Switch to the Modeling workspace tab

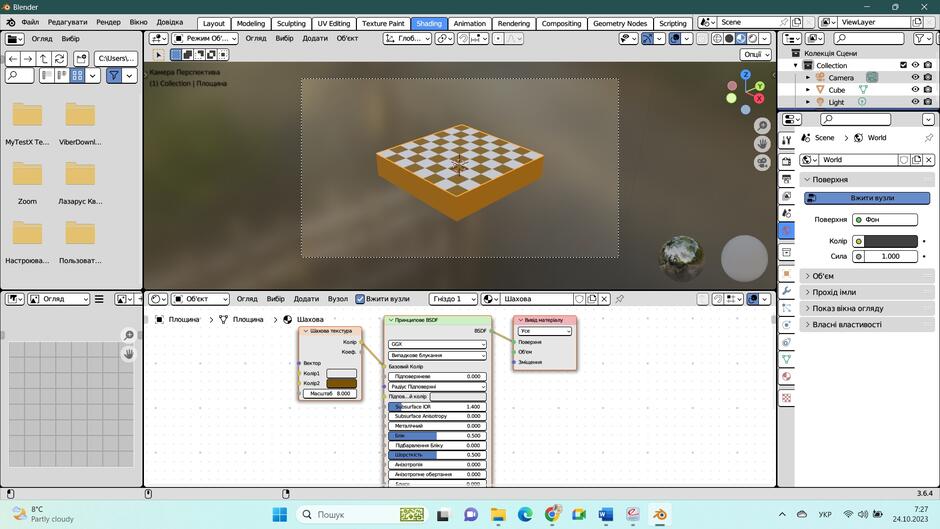tap(251, 23)
